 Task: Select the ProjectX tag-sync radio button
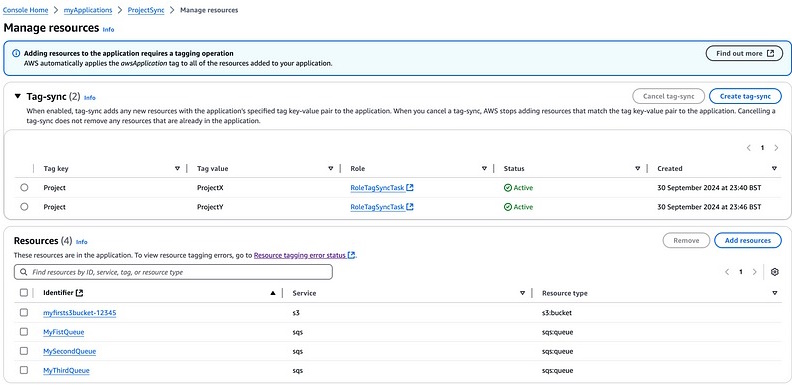click(24, 187)
